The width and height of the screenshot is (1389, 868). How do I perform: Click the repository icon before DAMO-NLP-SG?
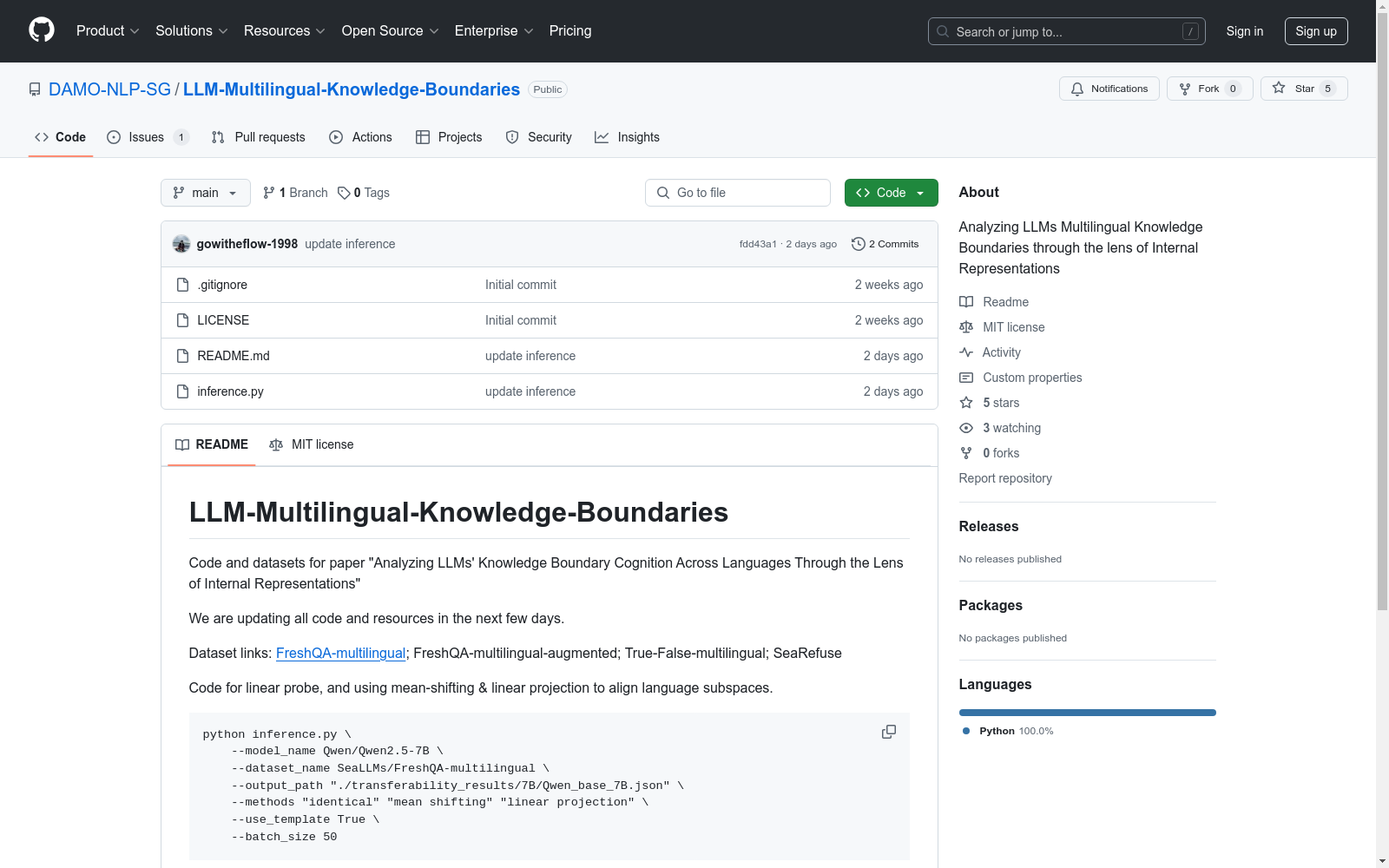tap(35, 89)
